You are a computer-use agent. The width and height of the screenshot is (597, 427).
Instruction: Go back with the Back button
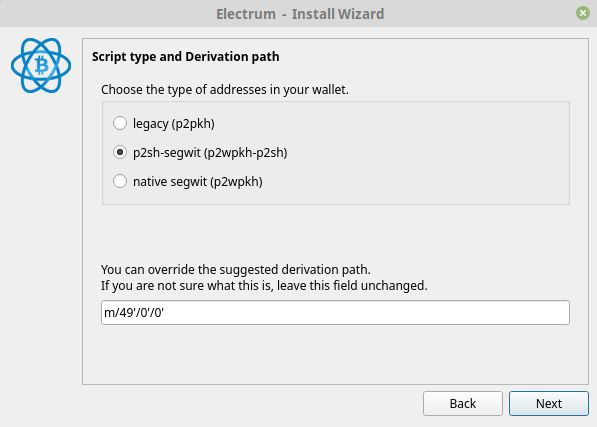[463, 403]
